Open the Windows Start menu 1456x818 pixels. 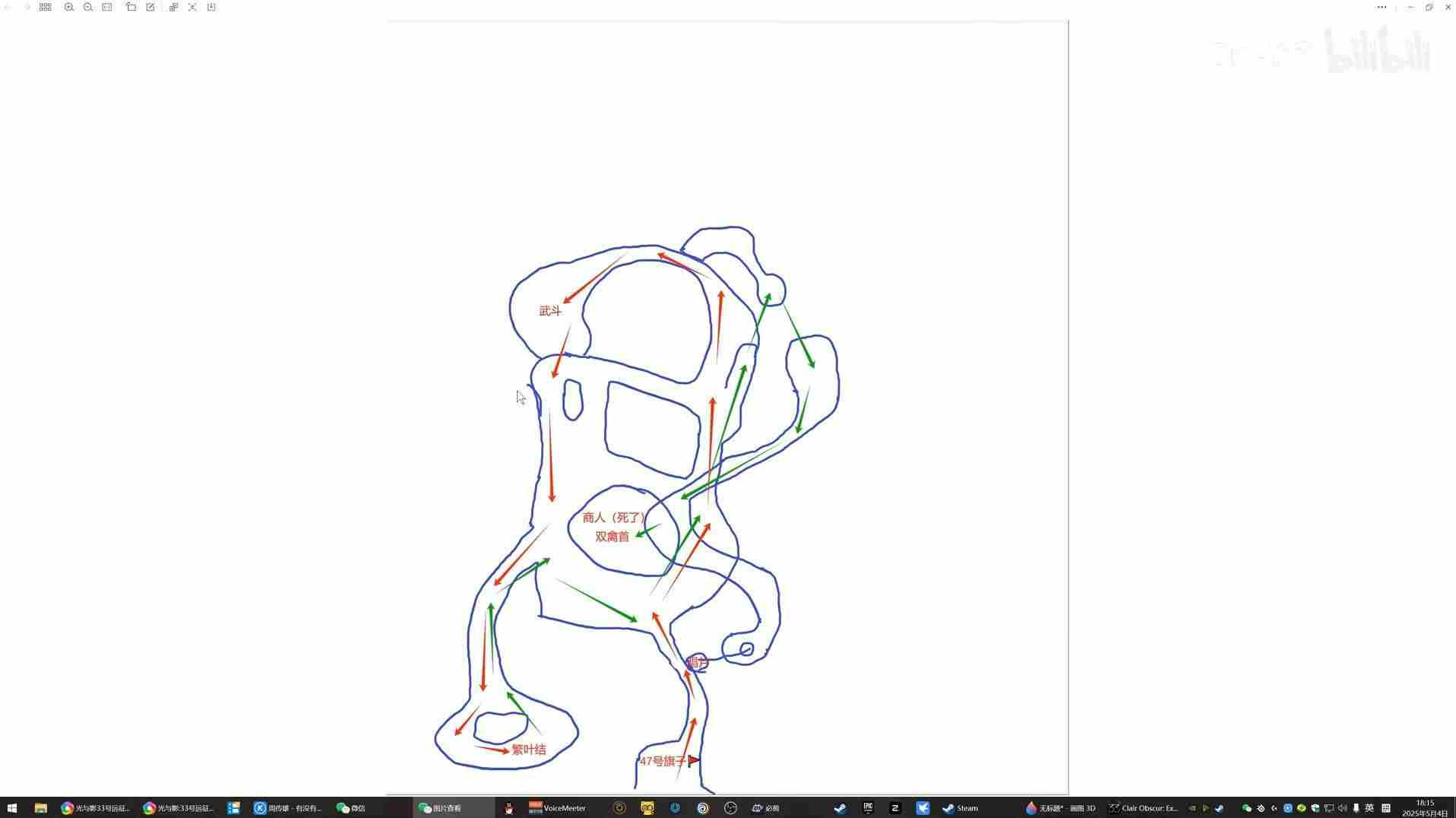(12, 808)
